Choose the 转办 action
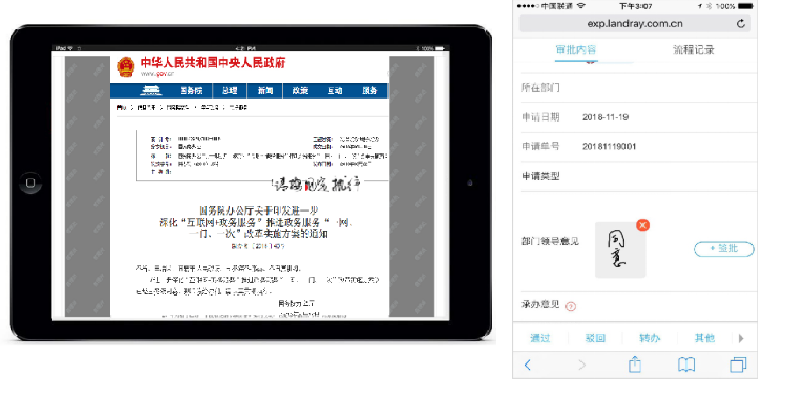Screen dimensions: 800x394 click(x=649, y=338)
